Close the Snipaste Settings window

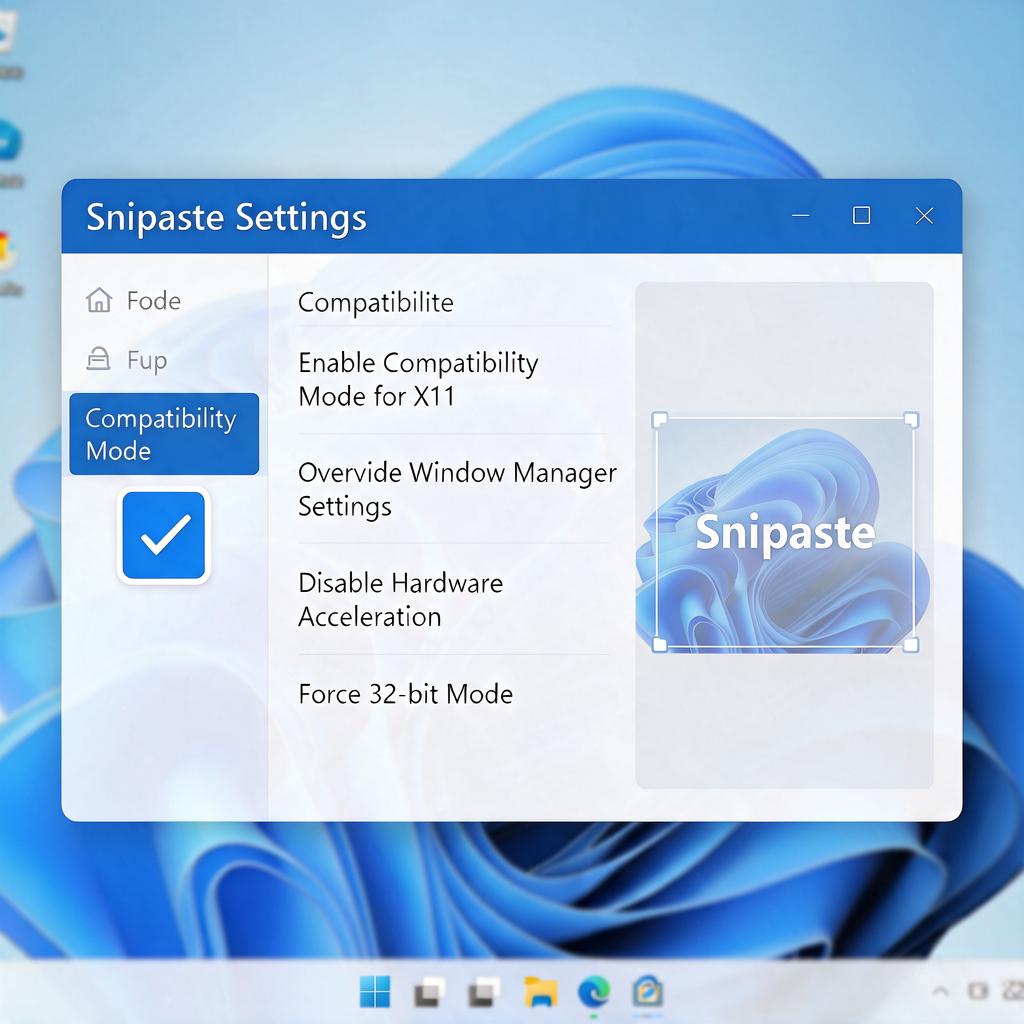point(924,216)
